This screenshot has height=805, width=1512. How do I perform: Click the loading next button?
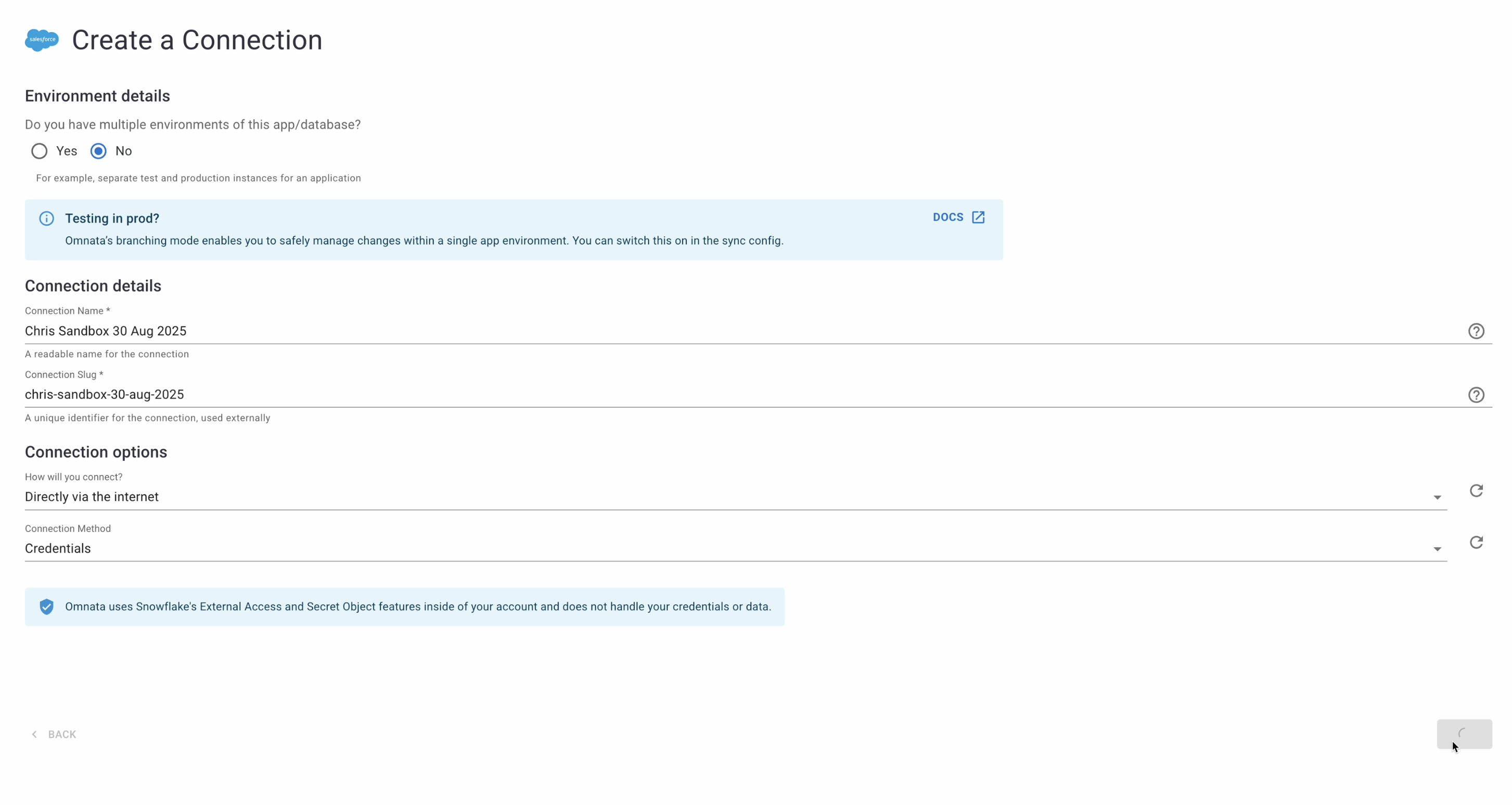point(1464,734)
